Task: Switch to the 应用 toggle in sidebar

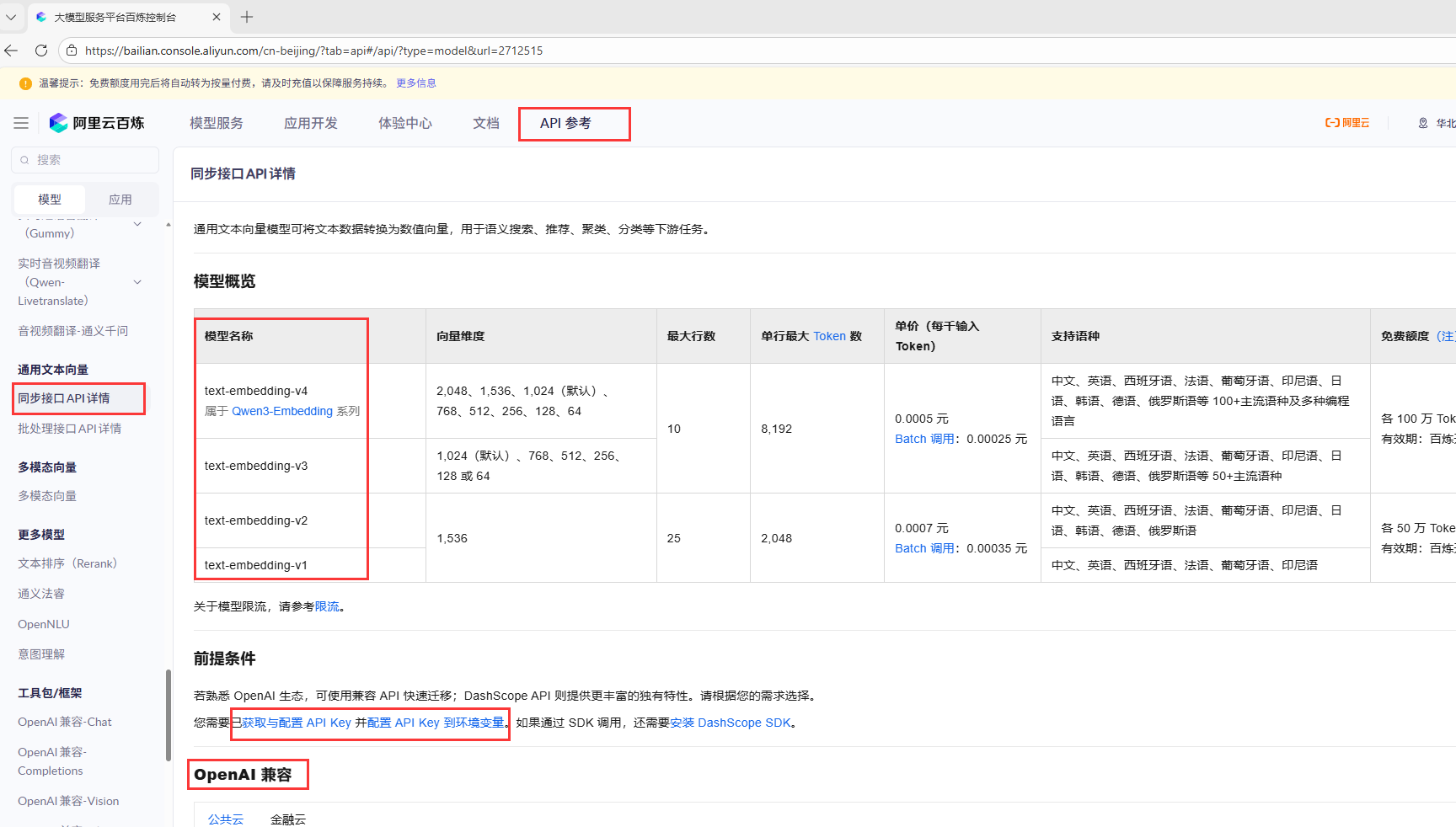Action: click(x=120, y=200)
